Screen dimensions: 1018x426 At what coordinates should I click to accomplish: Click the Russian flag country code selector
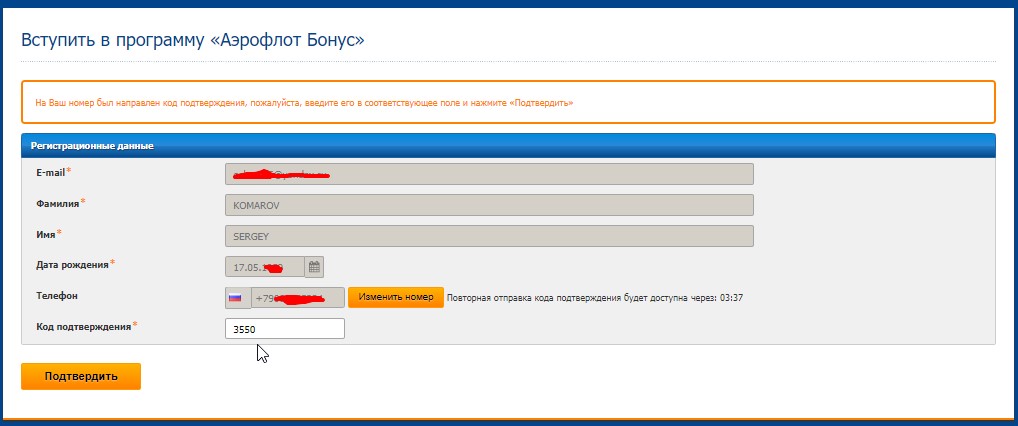coord(237,298)
